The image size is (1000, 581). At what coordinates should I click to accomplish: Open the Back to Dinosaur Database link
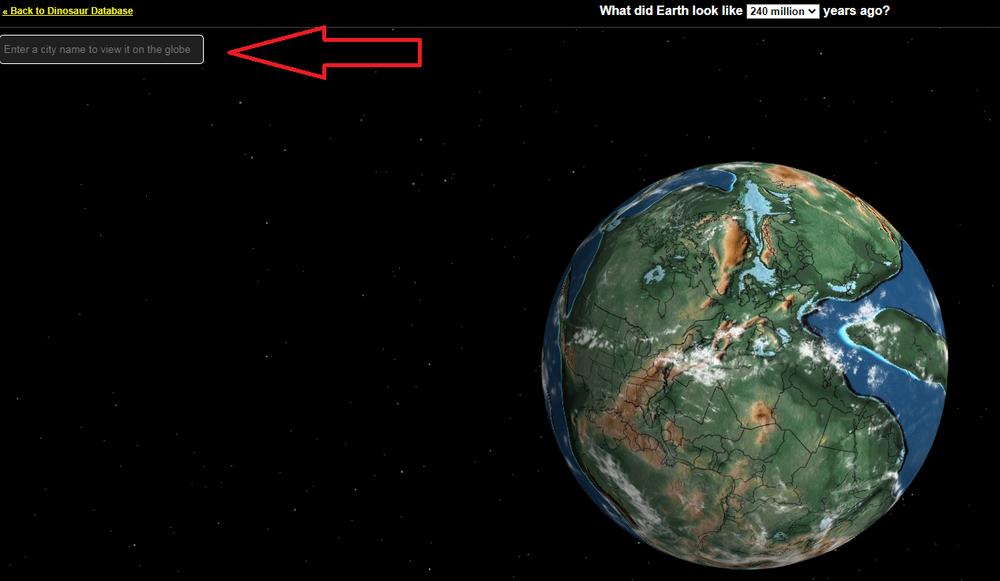point(68,11)
